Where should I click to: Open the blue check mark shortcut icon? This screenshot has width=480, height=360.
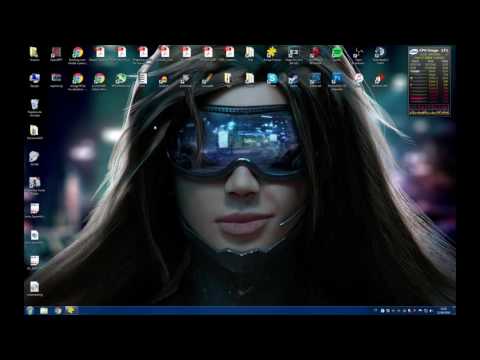click(x=293, y=80)
